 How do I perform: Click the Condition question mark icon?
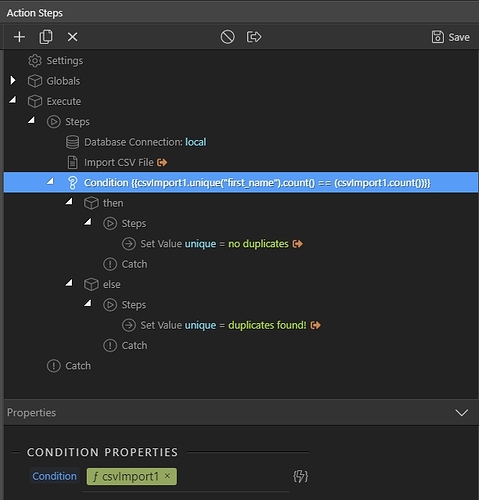(x=72, y=183)
